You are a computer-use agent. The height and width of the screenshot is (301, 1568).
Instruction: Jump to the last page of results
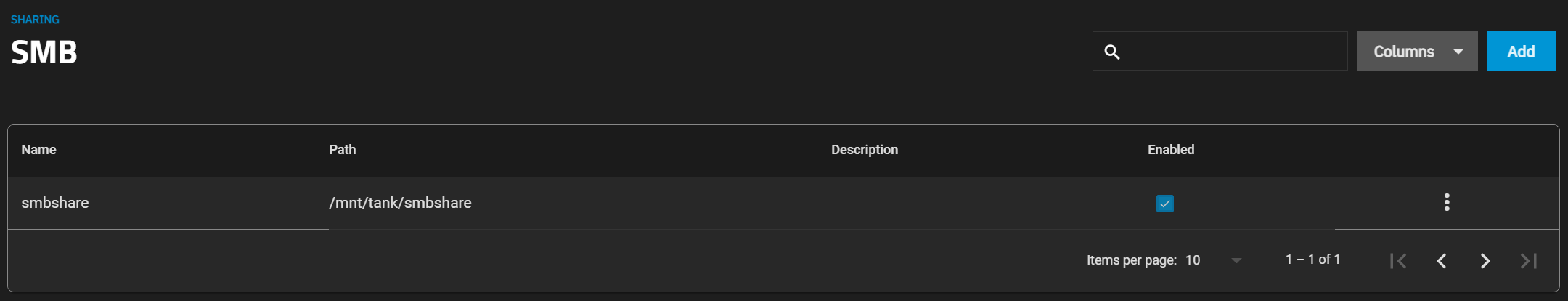pyautogui.click(x=1529, y=260)
